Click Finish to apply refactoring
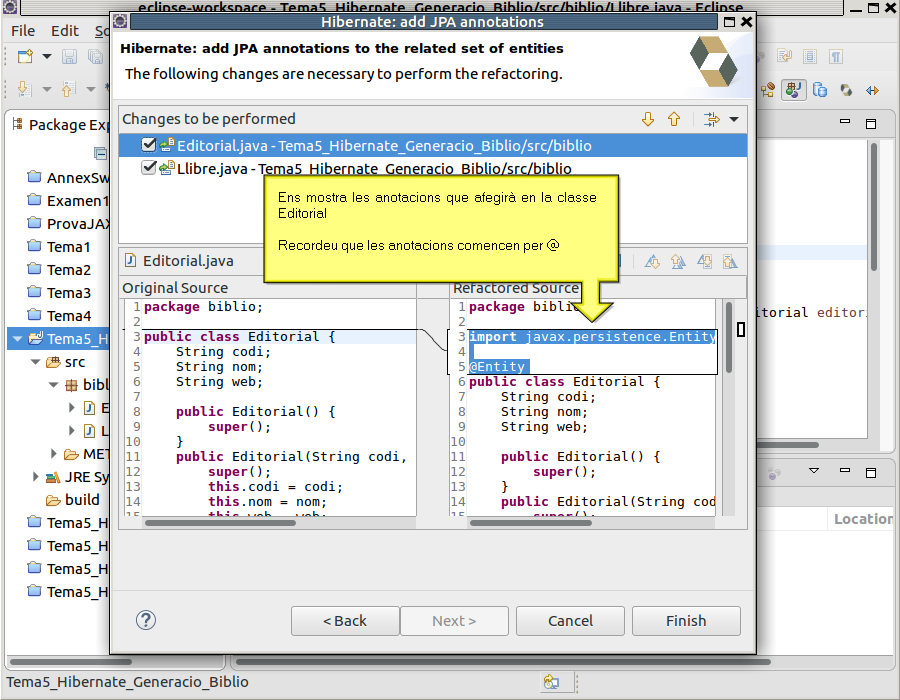Screen dimensions: 900x700 tap(686, 621)
